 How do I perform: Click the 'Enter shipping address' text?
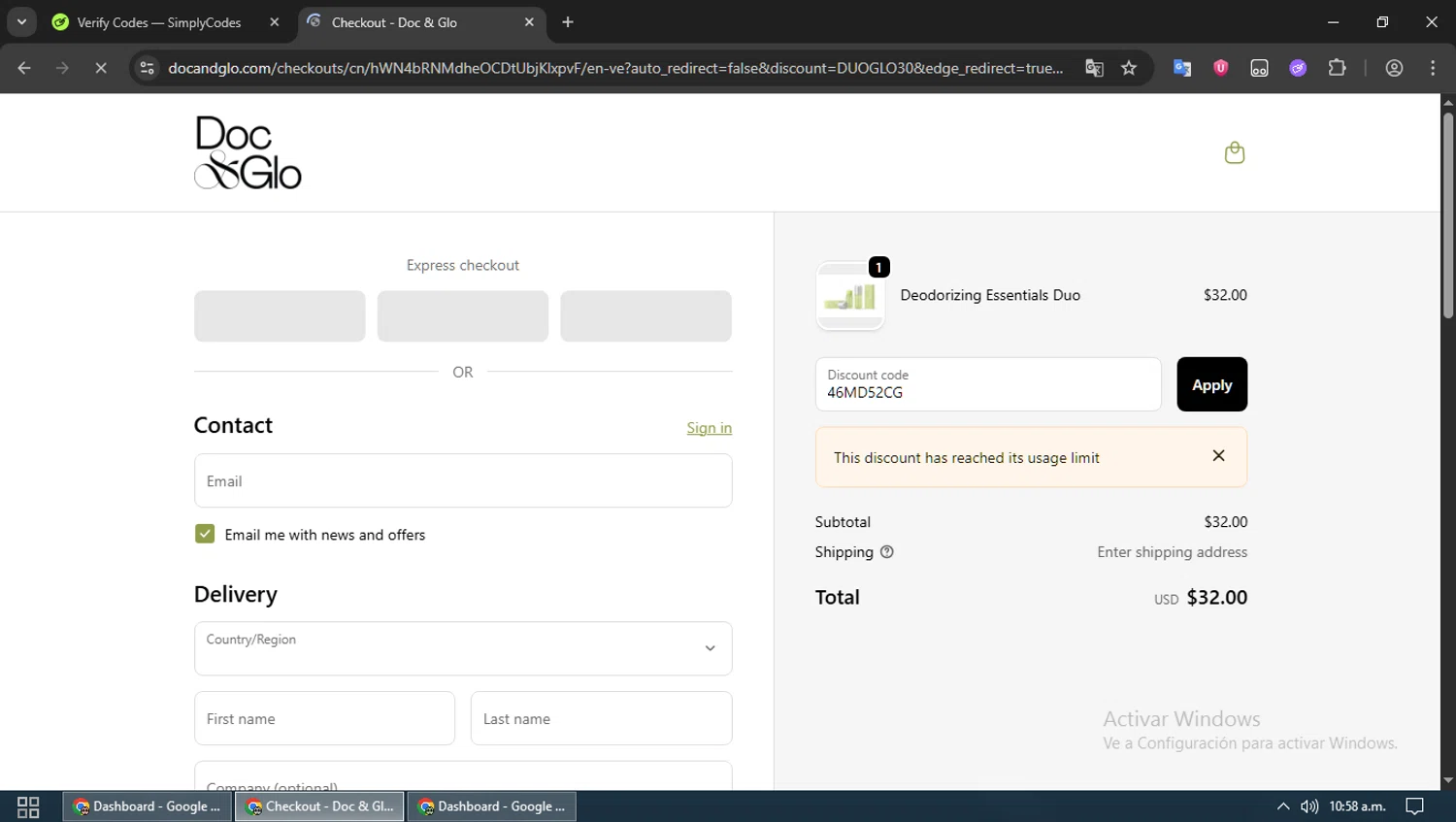click(1173, 552)
